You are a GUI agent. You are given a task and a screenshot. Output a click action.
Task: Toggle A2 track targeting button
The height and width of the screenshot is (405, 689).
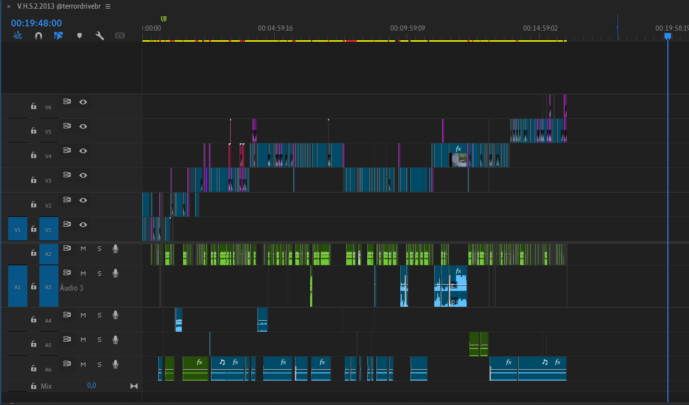(x=49, y=254)
